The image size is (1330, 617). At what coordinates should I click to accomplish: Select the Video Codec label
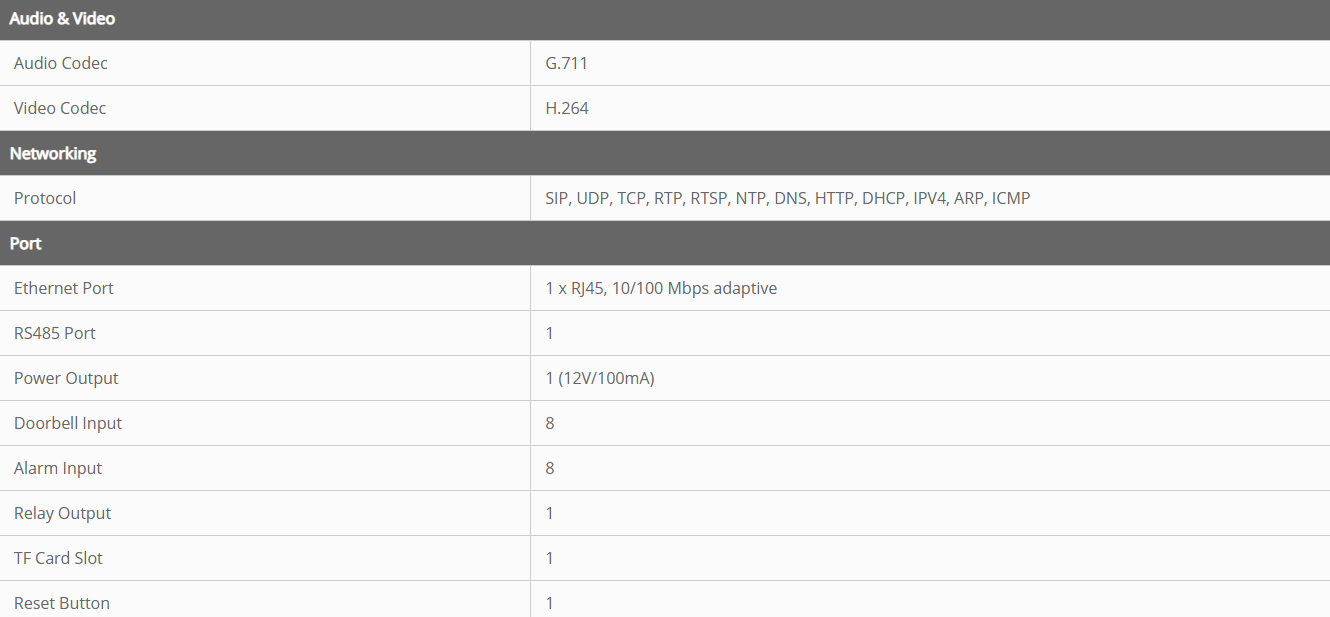point(60,108)
